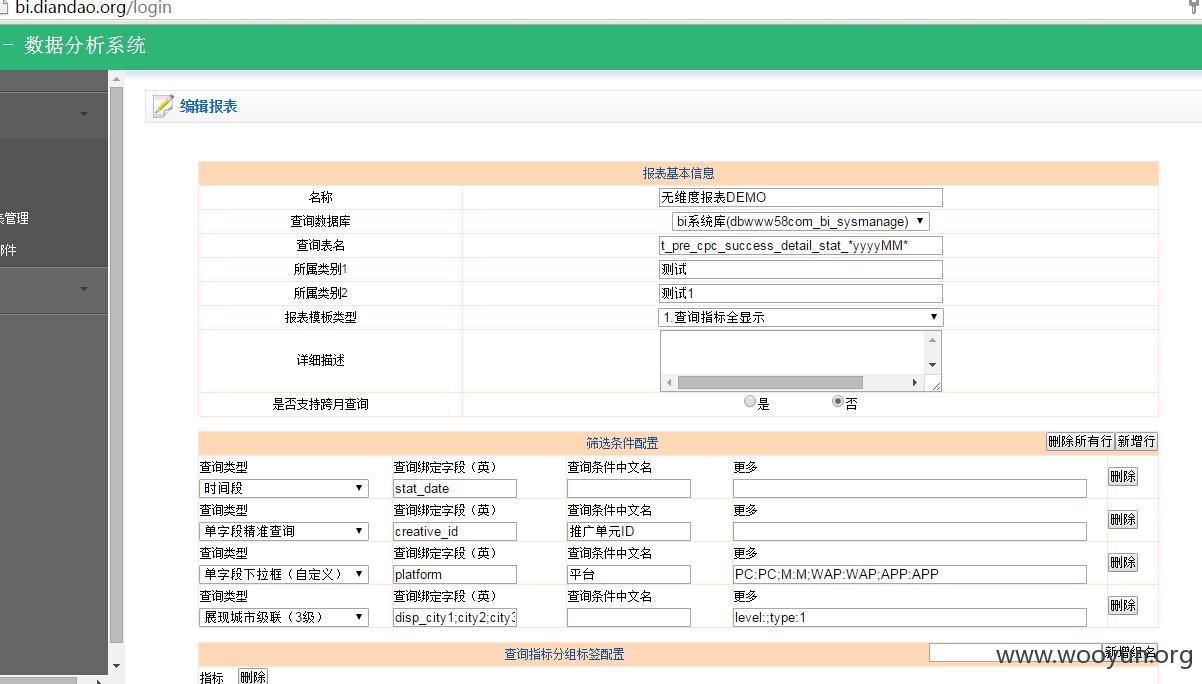Click the edit report pencil icon
Image resolution: width=1202 pixels, height=684 pixels.
[163, 106]
